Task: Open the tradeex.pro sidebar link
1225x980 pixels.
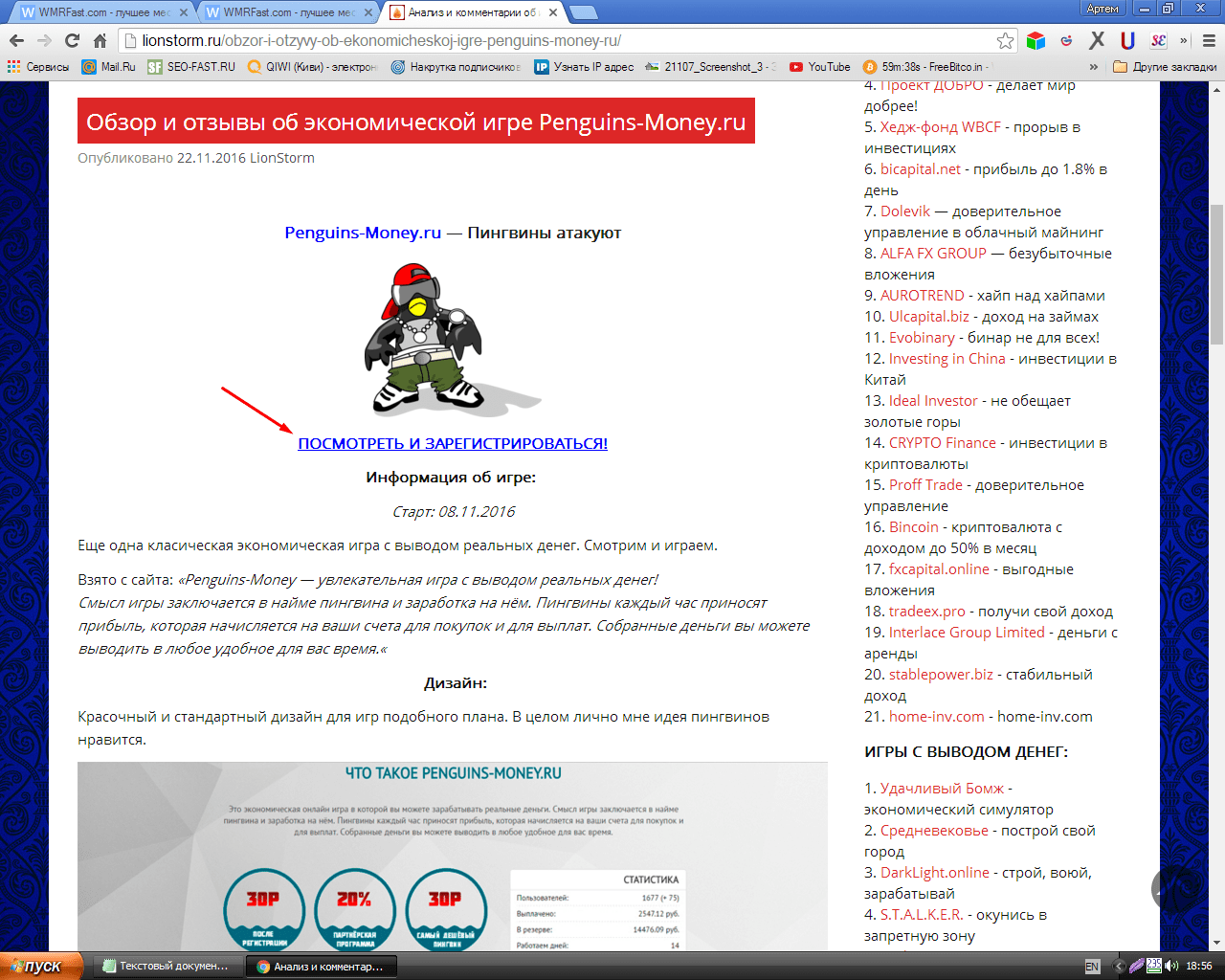Action: pyautogui.click(x=927, y=611)
